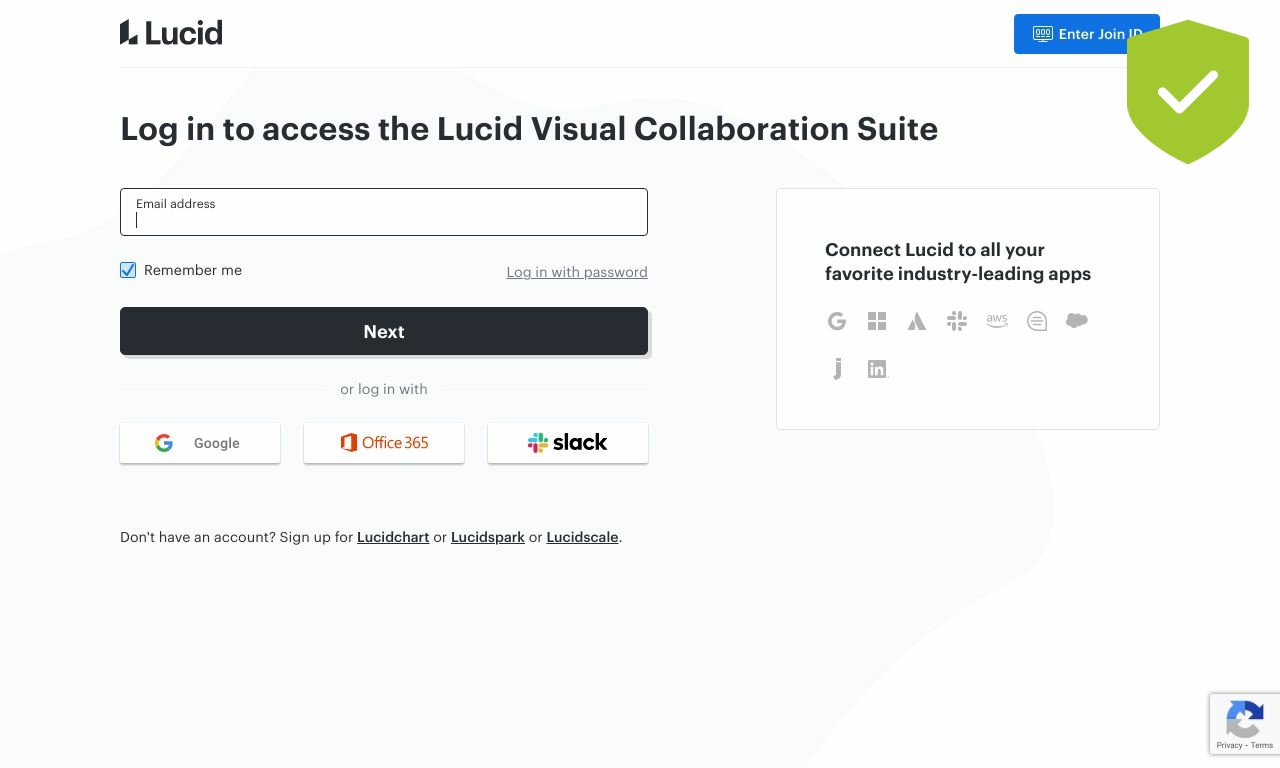Viewport: 1280px width, 768px height.
Task: Log in with Google button
Action: (200, 443)
